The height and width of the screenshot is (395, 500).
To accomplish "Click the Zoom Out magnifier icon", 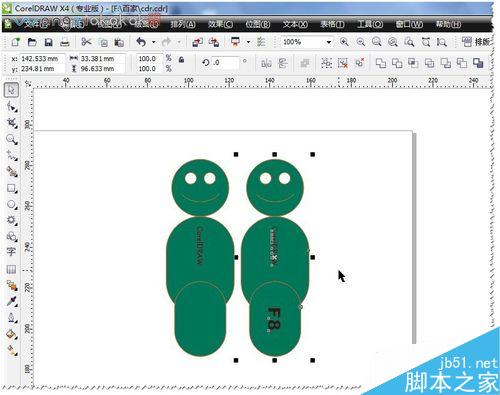I will click(361, 42).
